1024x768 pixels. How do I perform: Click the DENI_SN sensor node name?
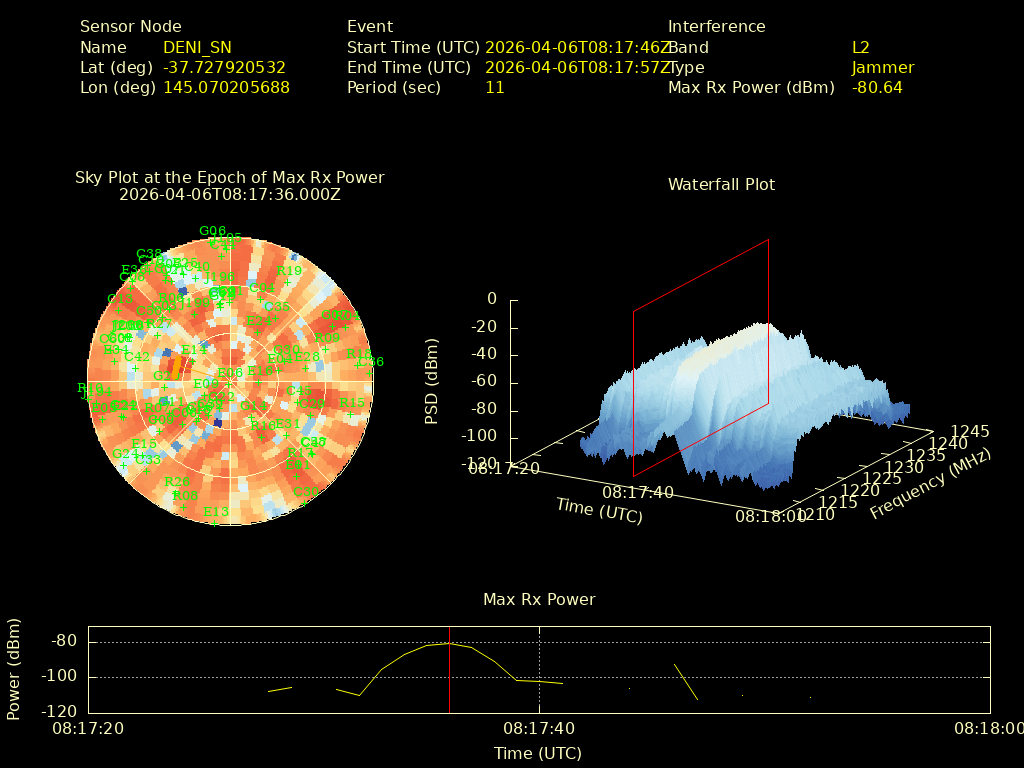tap(197, 48)
